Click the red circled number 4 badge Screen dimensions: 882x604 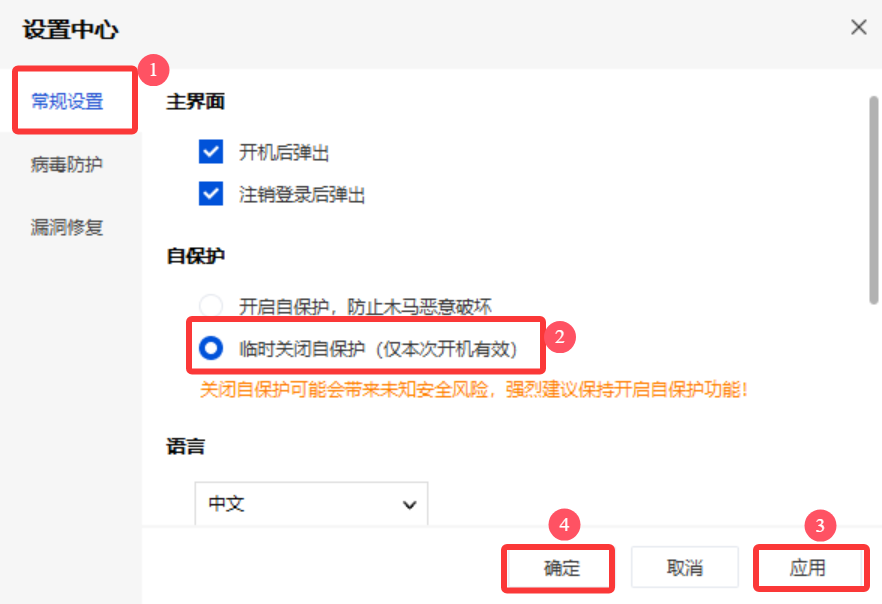564,525
